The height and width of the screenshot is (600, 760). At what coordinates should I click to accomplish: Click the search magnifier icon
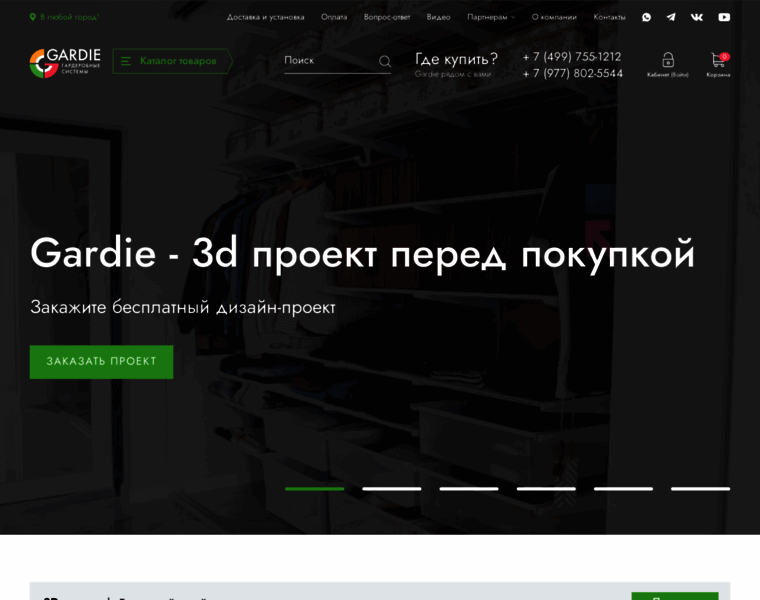385,62
